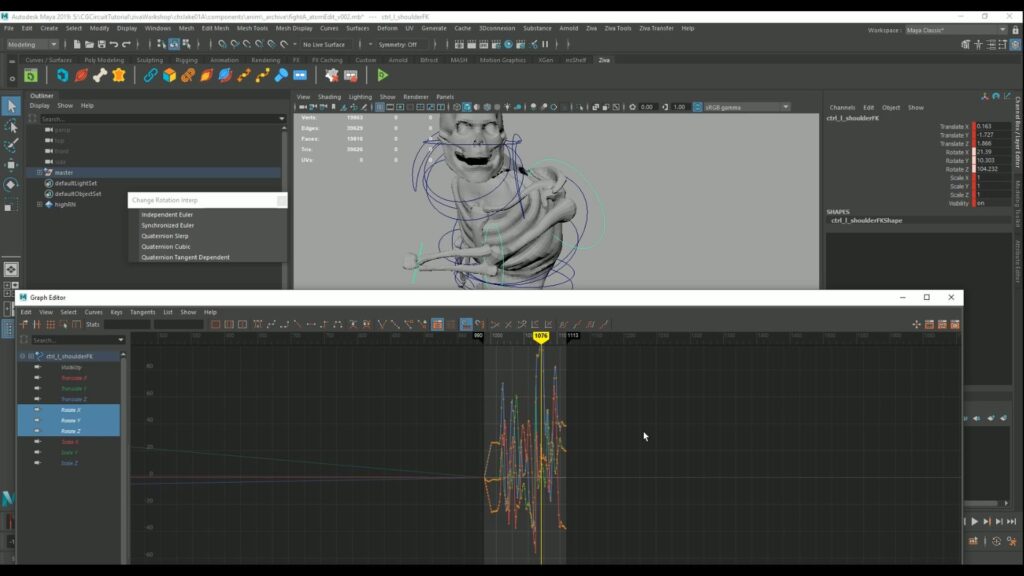Choose Synchronized Euler from the menu
The image size is (1024, 576).
point(167,225)
